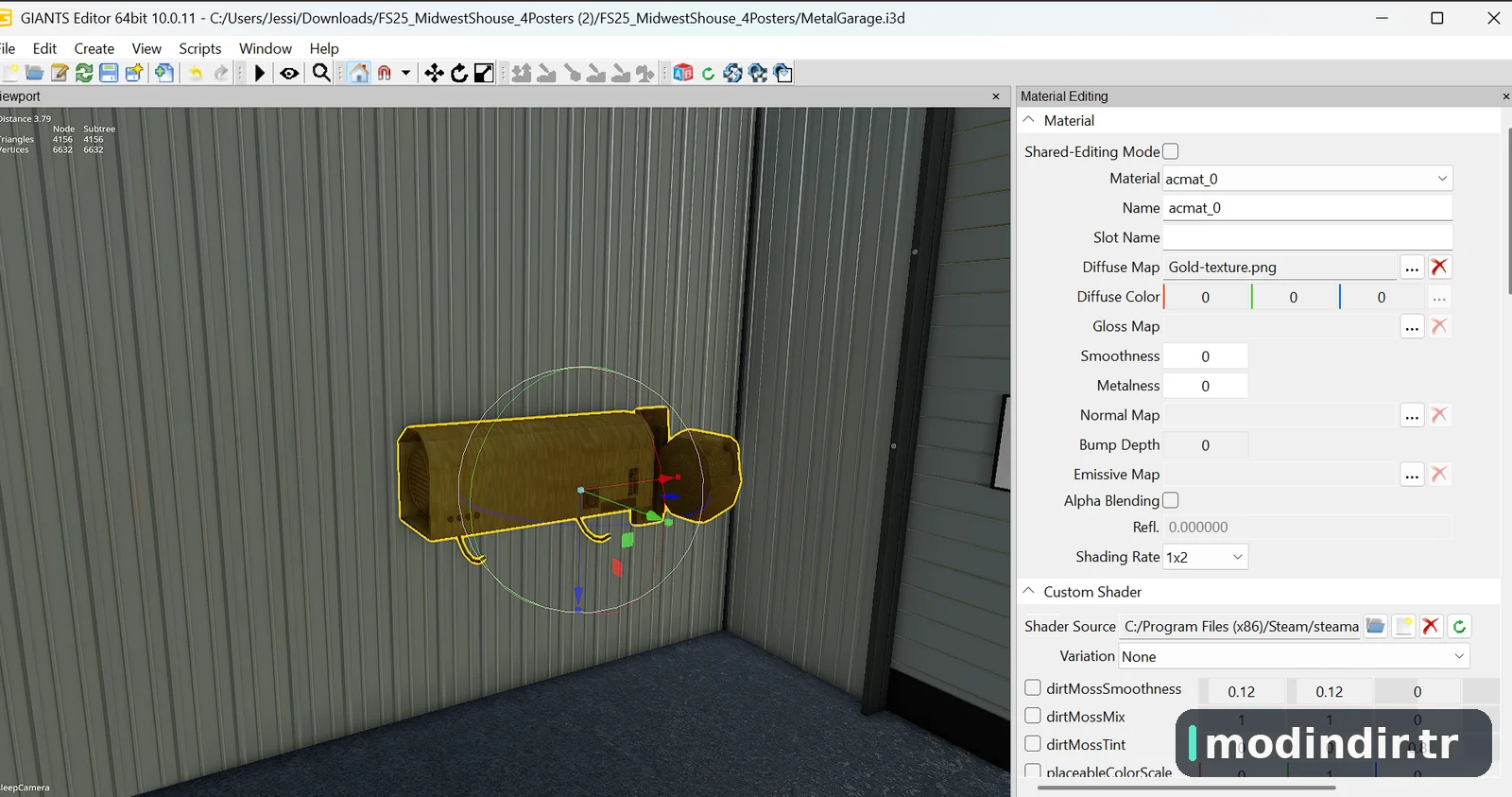Check the dirtMossSmoothness checkbox
Viewport: 1512px width, 797px height.
point(1033,688)
